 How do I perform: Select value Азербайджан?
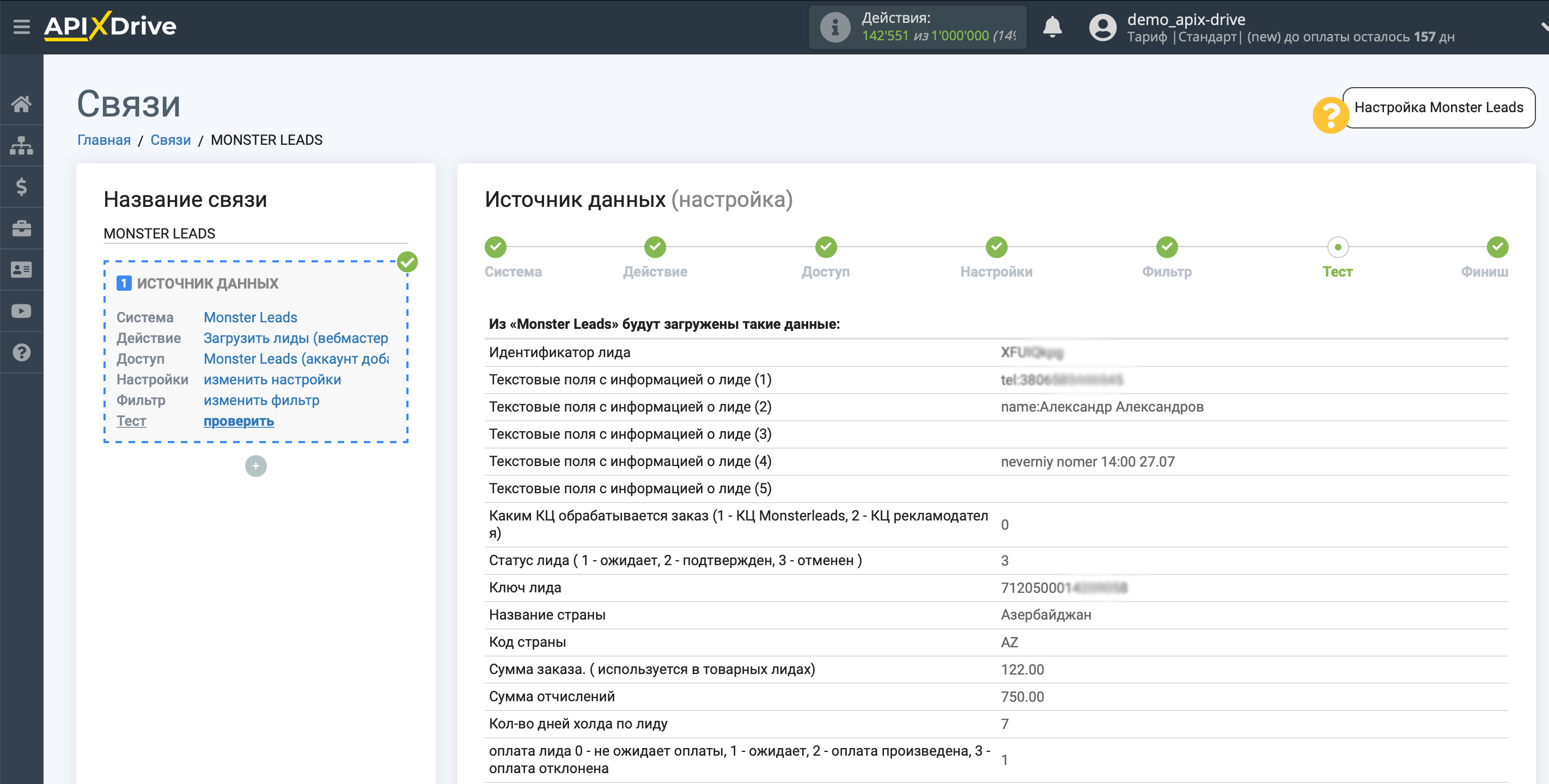coord(1046,615)
